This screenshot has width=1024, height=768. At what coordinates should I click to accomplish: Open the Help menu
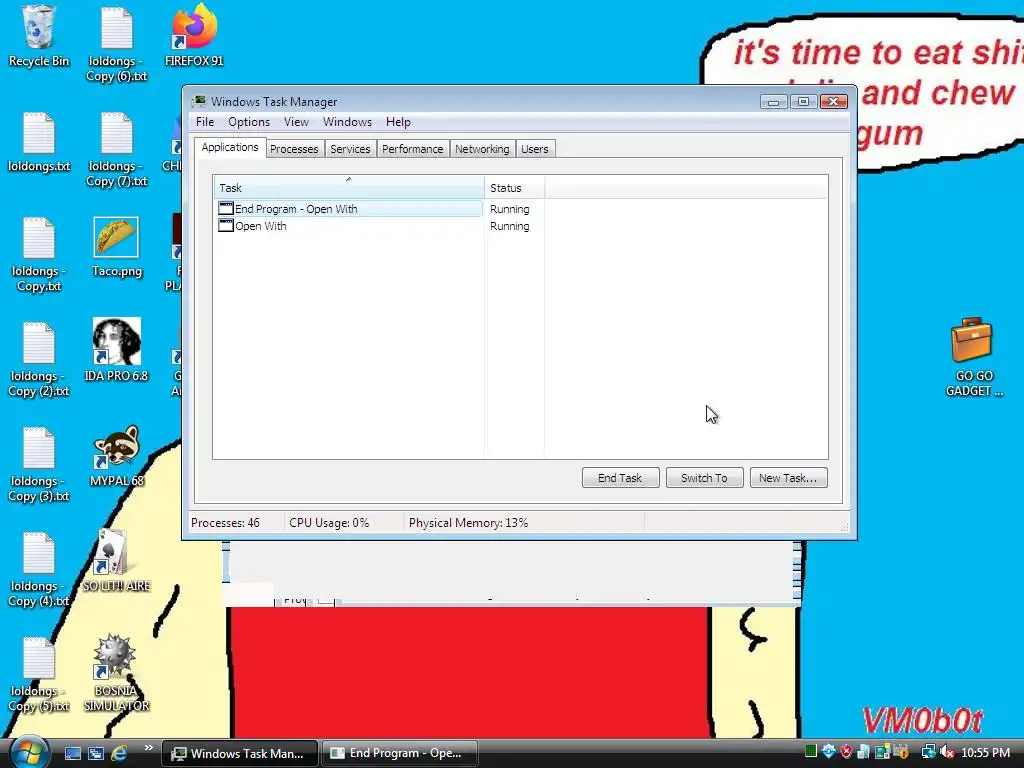[398, 122]
